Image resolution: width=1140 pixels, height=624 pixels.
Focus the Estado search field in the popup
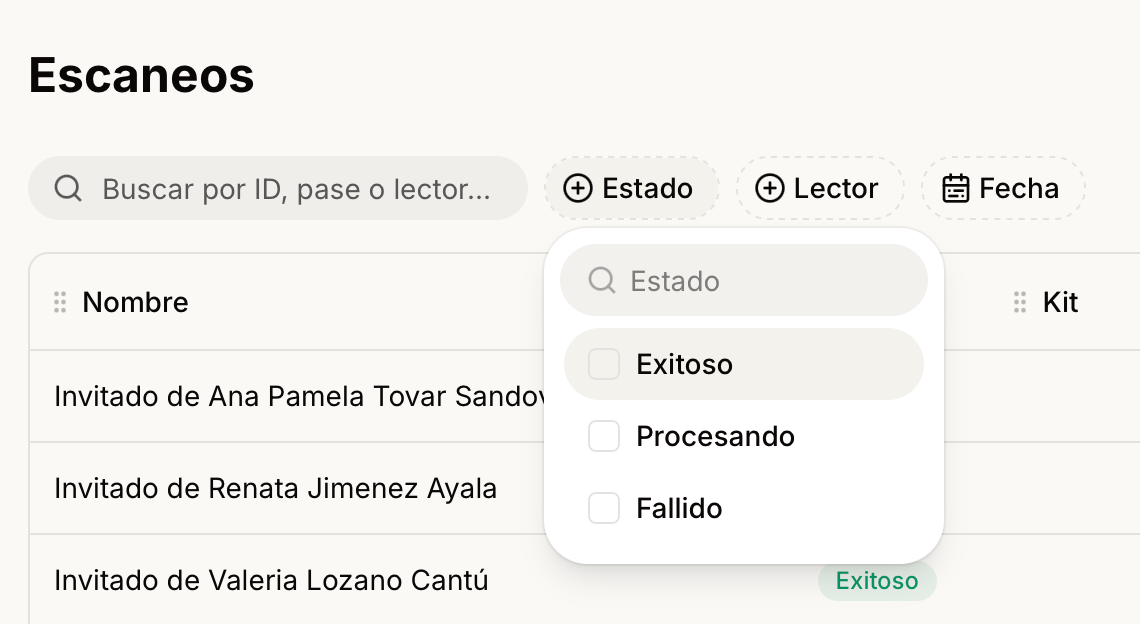tap(744, 280)
